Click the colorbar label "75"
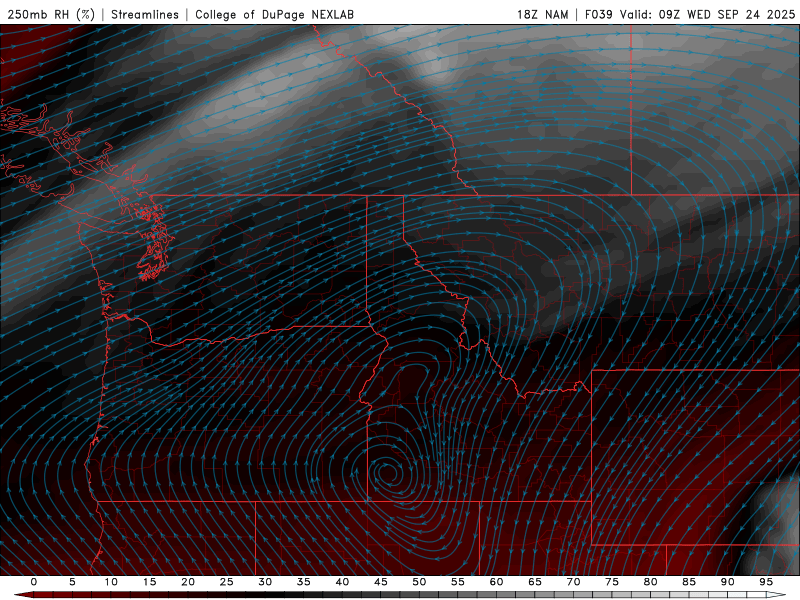The height and width of the screenshot is (600, 800). pyautogui.click(x=612, y=582)
